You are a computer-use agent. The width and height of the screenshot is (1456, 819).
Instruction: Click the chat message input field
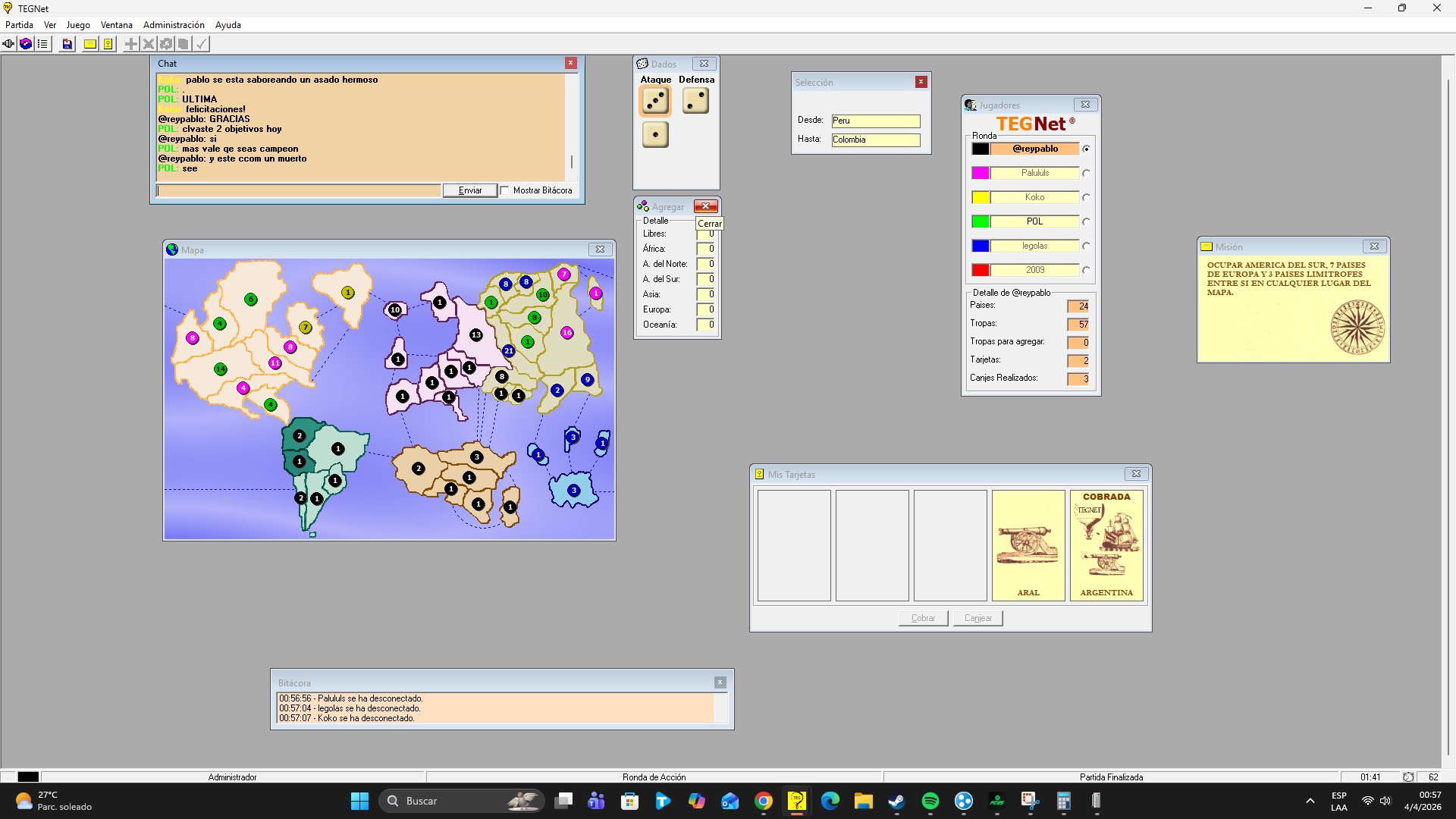click(299, 190)
